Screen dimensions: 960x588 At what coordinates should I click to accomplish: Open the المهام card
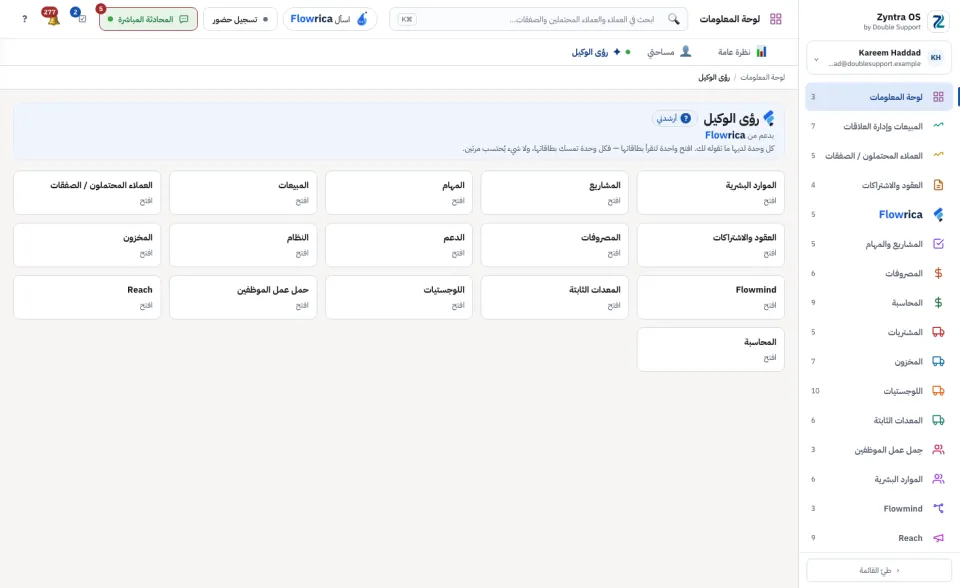pyautogui.click(x=399, y=192)
